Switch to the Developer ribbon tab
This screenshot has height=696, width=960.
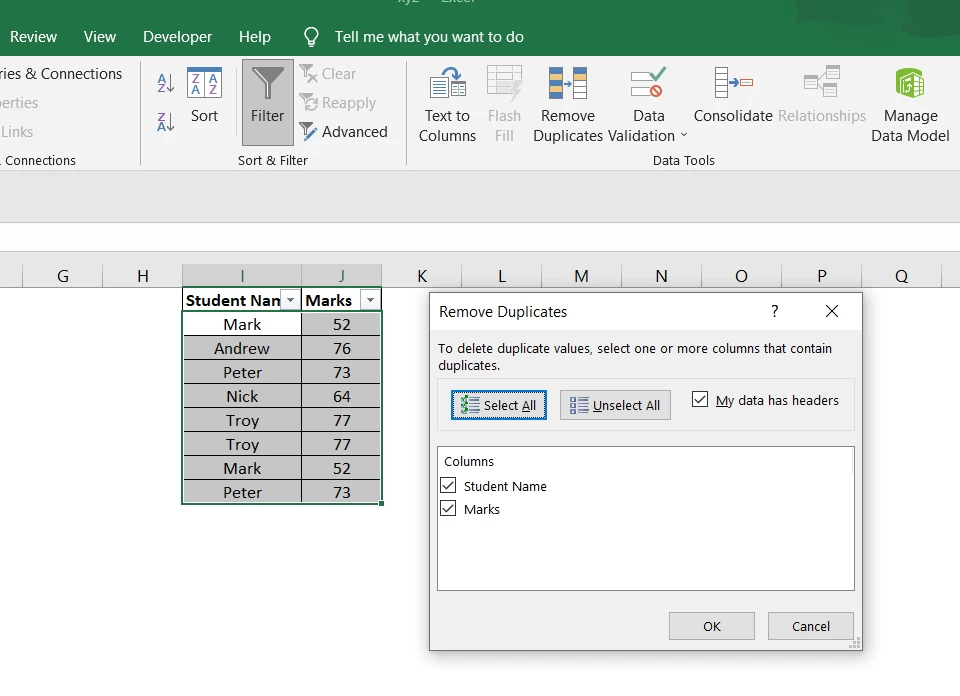(178, 37)
